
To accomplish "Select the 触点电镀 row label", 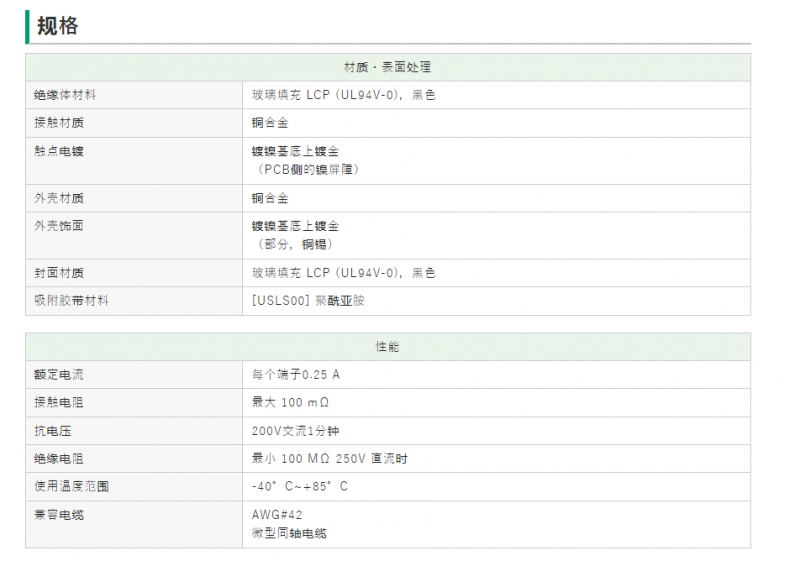I will [x=59, y=151].
